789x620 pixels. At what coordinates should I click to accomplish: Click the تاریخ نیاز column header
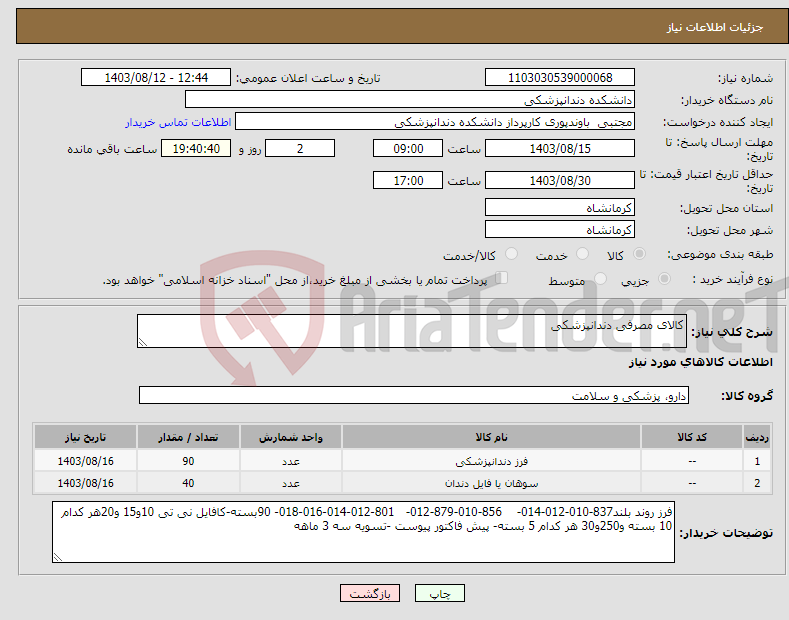pyautogui.click(x=86, y=437)
